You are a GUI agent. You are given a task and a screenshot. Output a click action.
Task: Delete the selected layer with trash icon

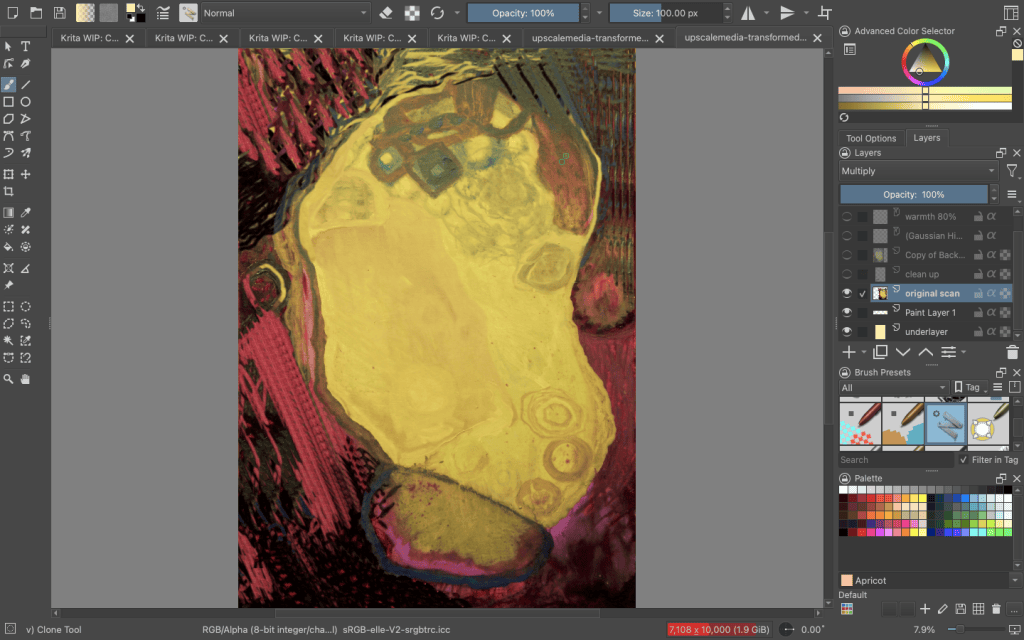(1012, 352)
